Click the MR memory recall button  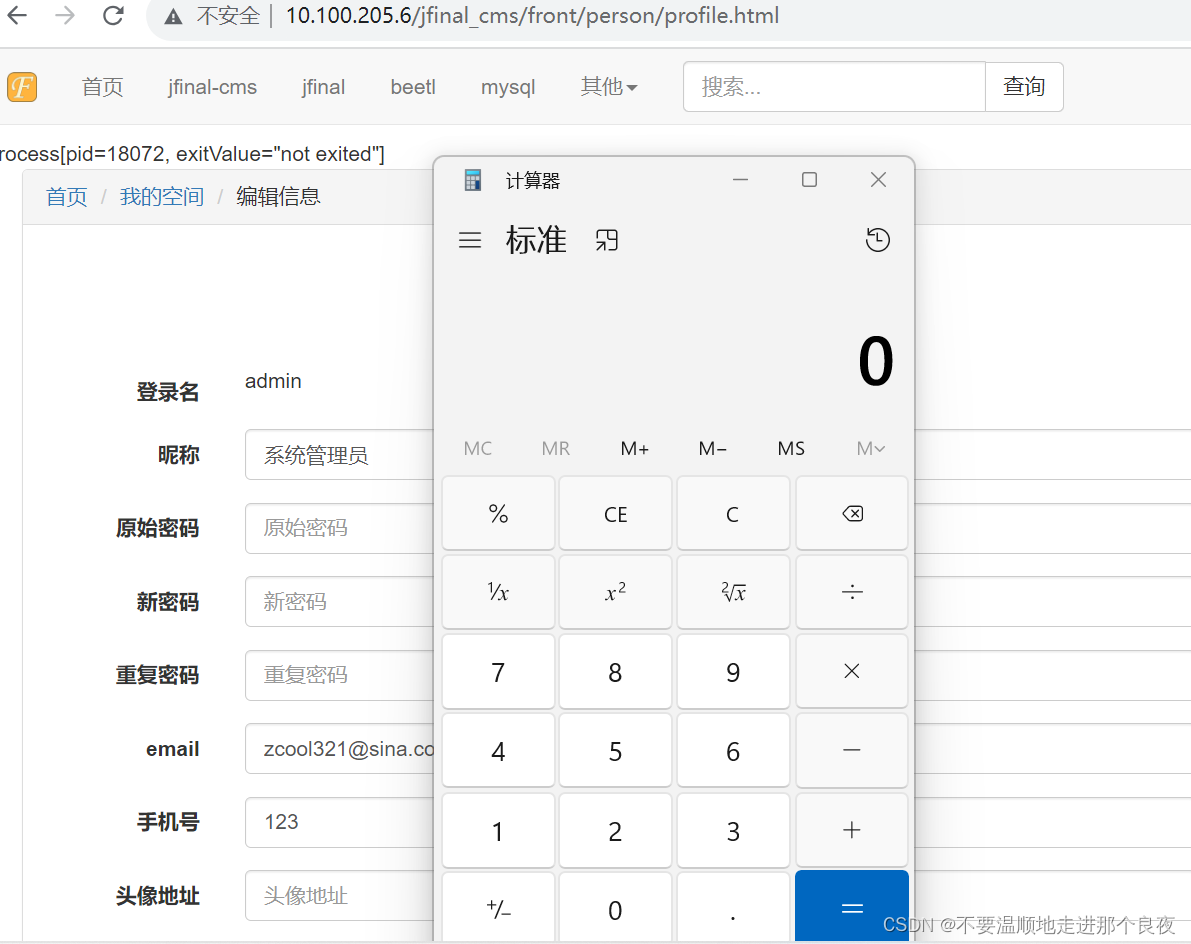coord(556,449)
